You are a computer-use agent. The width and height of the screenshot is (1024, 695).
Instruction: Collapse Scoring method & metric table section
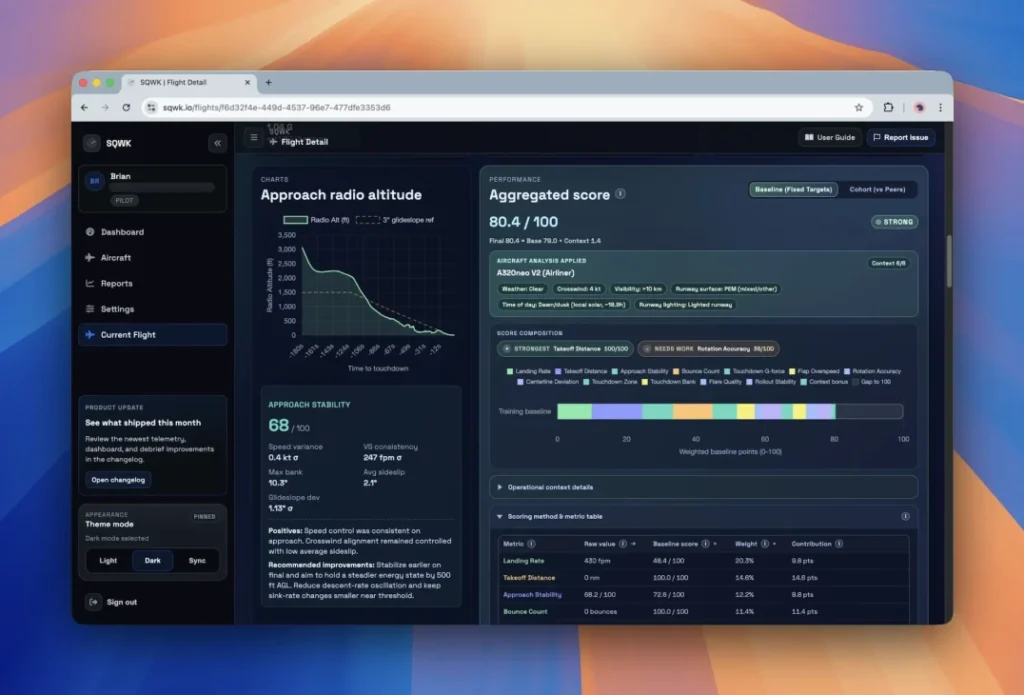703,516
